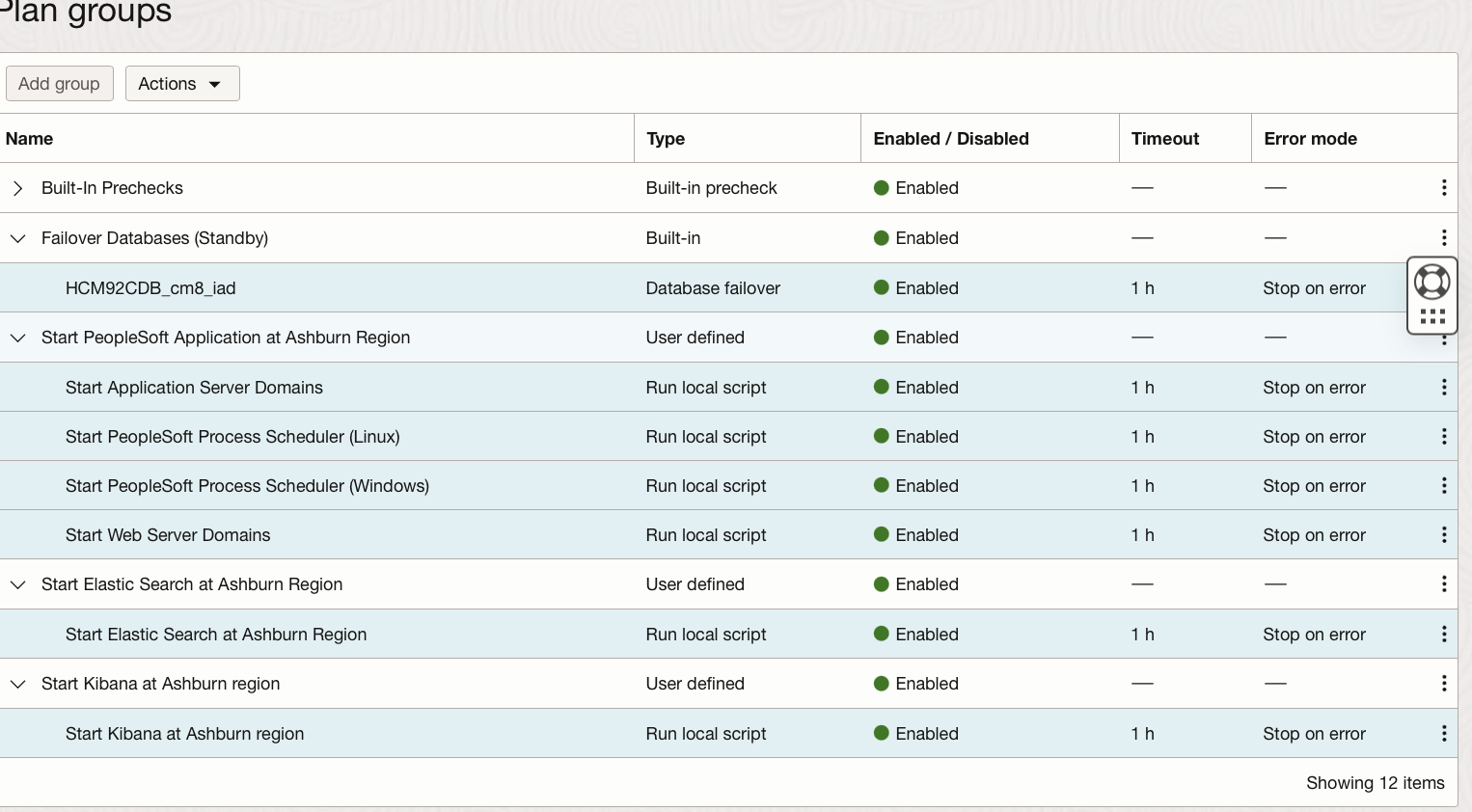Open actions menu for Start Web Server Domains
The image size is (1472, 812).
coord(1443,535)
